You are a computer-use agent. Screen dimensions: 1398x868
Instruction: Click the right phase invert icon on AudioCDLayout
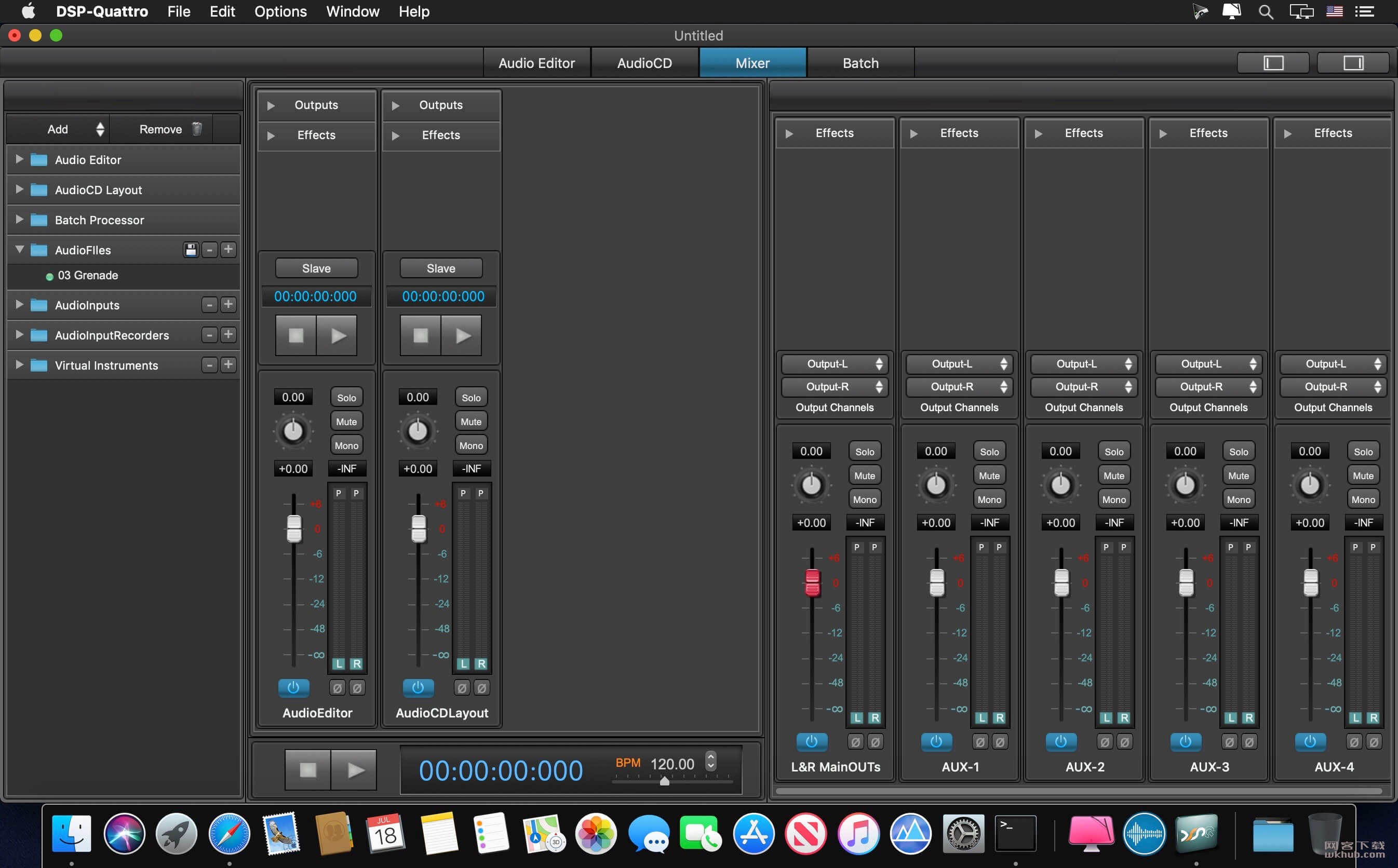(x=482, y=688)
